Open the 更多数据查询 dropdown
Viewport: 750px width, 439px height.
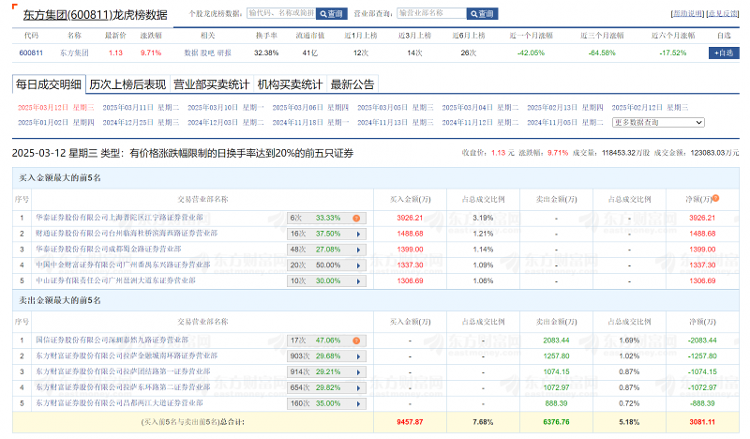[658, 122]
